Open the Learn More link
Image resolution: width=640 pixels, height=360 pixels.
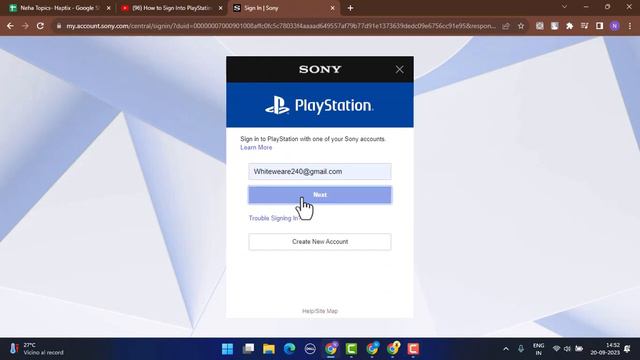(x=256, y=147)
